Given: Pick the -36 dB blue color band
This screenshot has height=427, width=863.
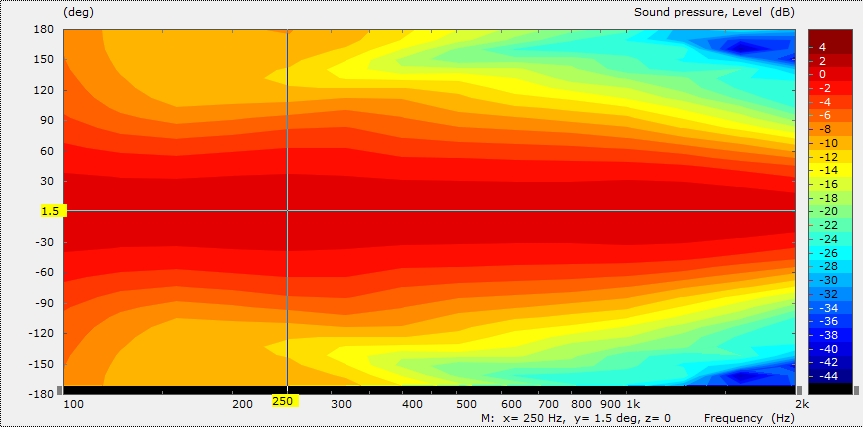Looking at the screenshot, I should [829, 321].
